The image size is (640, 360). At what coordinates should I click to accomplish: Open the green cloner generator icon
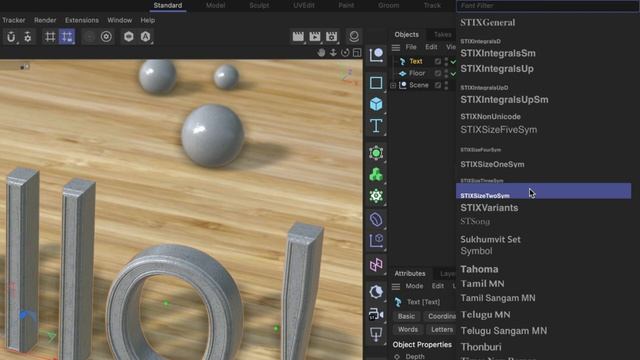[376, 175]
